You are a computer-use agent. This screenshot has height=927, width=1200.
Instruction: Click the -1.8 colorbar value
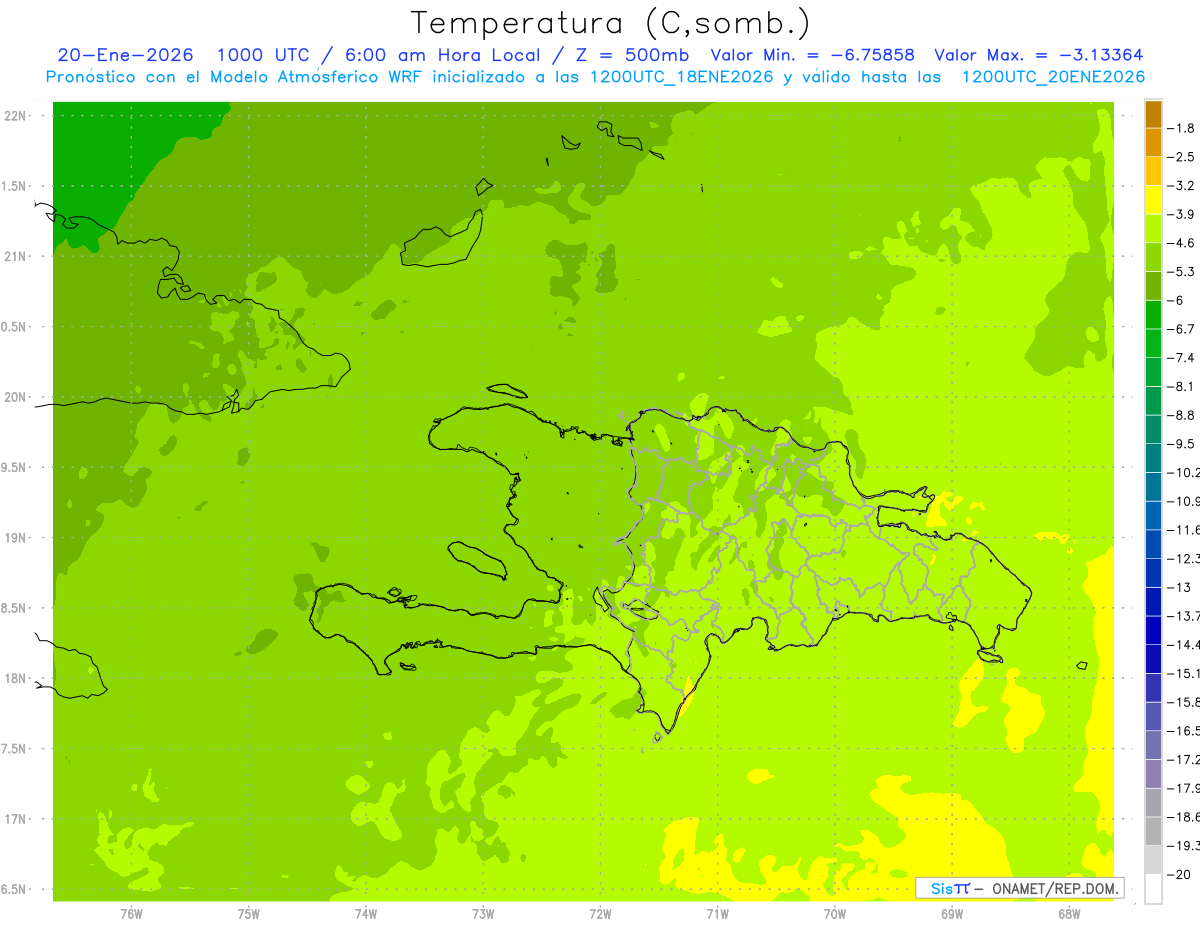coord(1182,128)
